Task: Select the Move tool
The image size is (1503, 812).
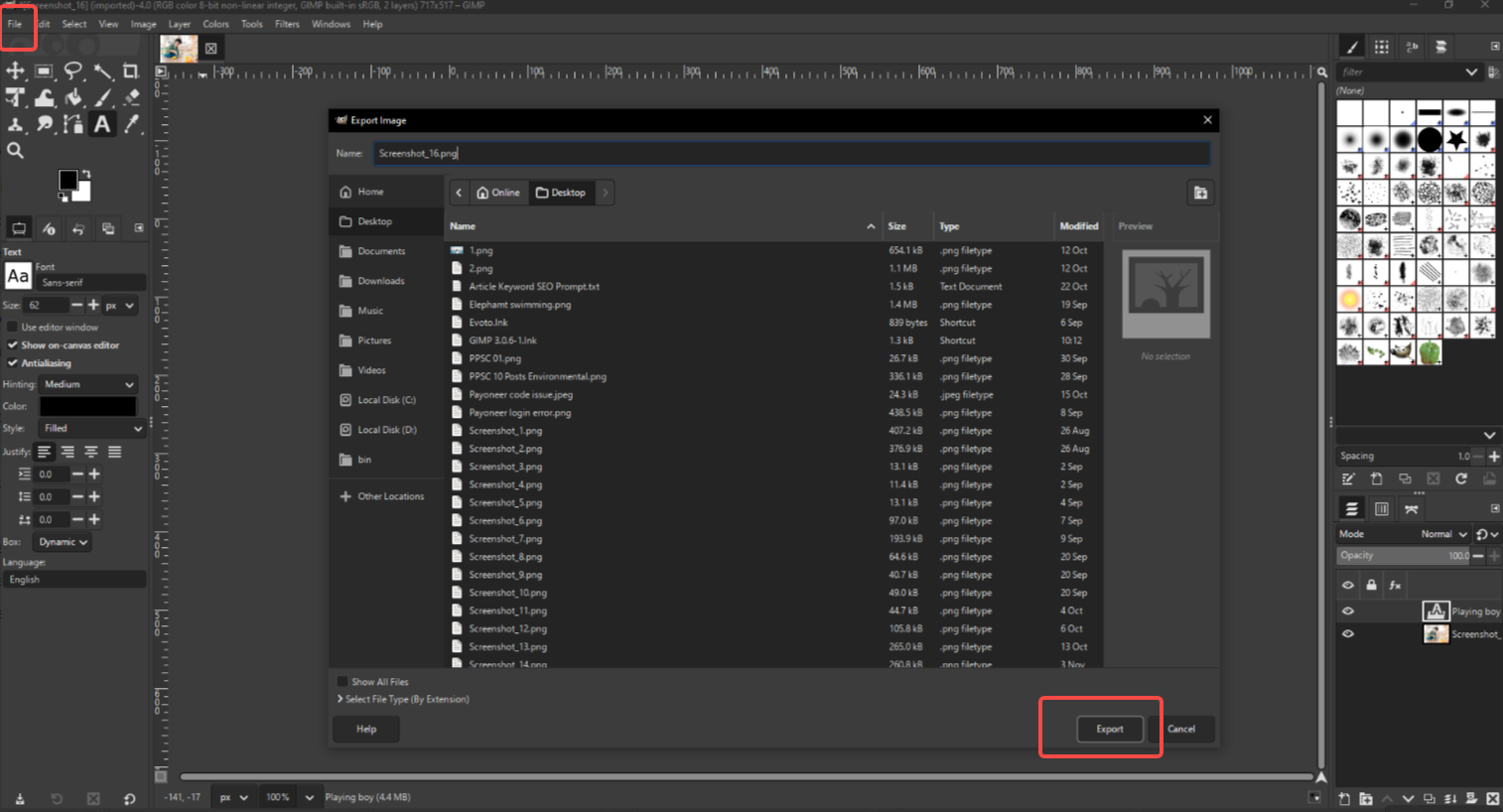Action: [x=15, y=70]
